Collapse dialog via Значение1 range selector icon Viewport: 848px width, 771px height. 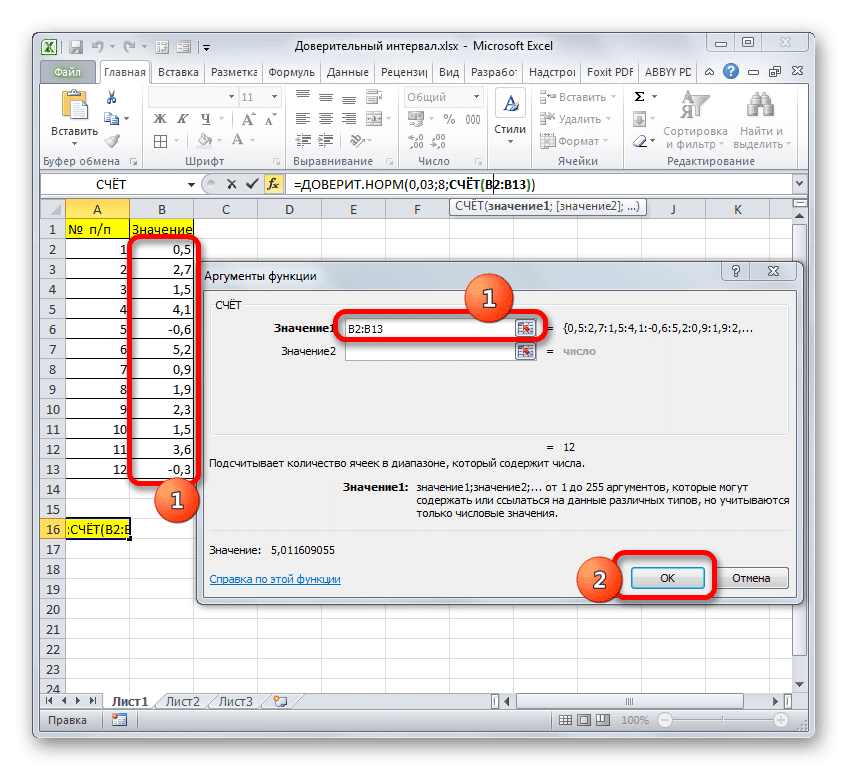(525, 328)
